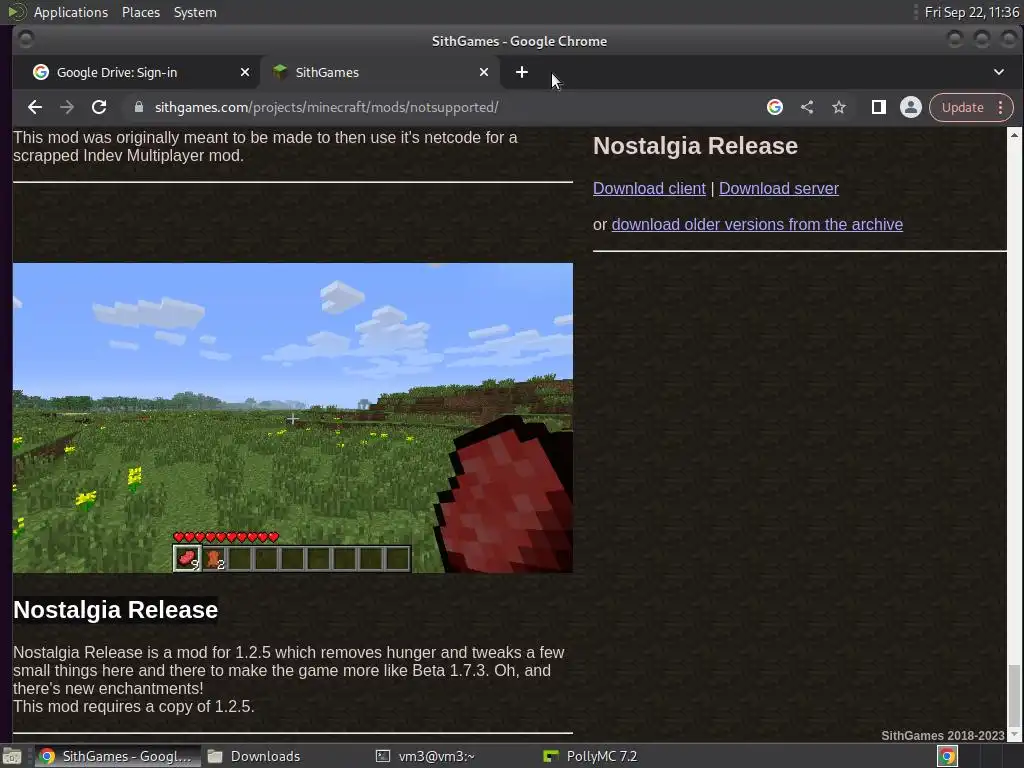Switch to SithGames Chrome taskbar entry
Screen dimensions: 1024x768
pyautogui.click(x=118, y=756)
